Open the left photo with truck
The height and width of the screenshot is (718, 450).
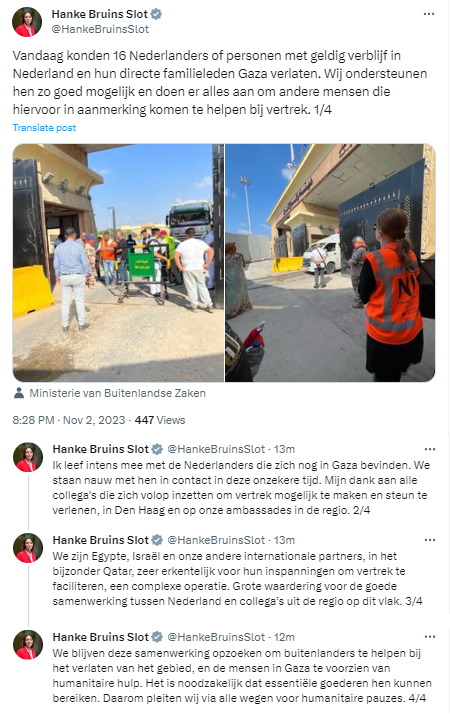pyautogui.click(x=118, y=263)
